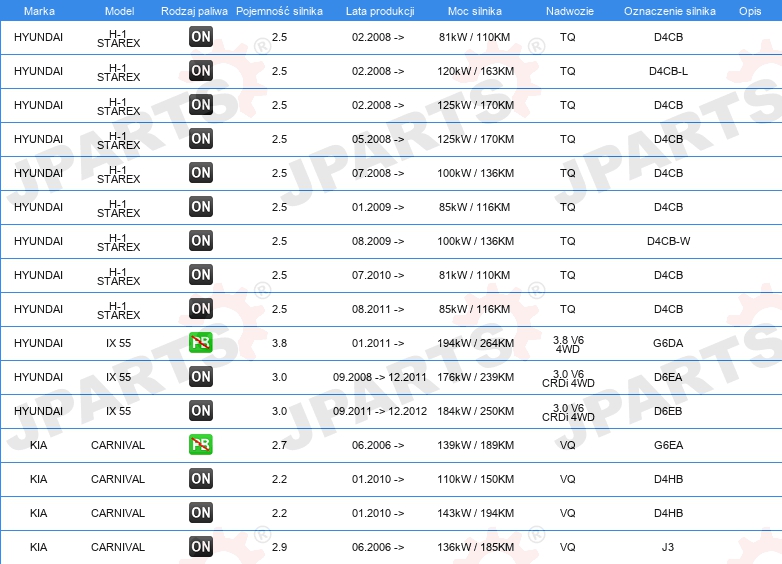
Task: Click HYUNDAI brand in the D4CB-L row
Action: coord(38,71)
